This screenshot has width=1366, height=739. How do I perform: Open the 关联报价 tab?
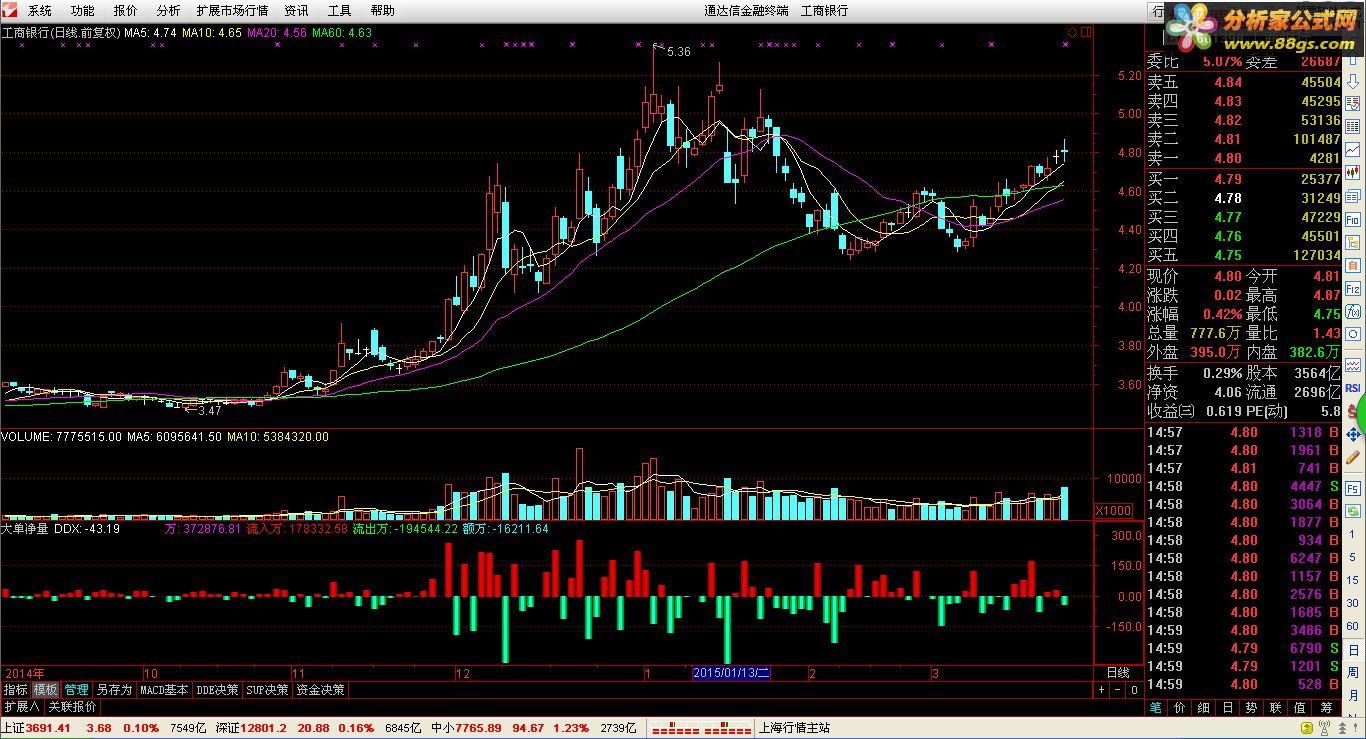(x=72, y=706)
